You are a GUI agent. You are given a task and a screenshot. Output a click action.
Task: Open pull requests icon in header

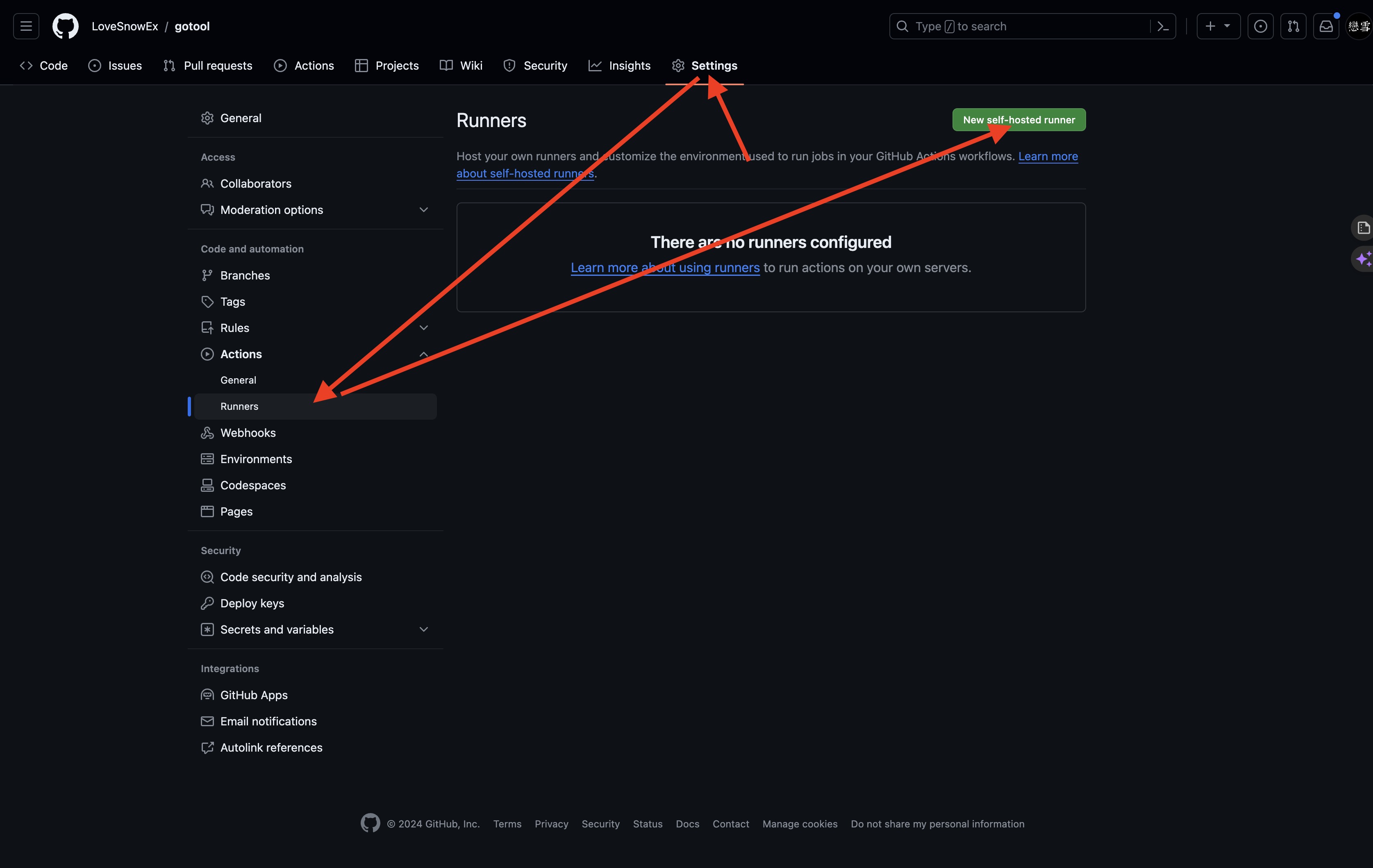[x=1293, y=26]
